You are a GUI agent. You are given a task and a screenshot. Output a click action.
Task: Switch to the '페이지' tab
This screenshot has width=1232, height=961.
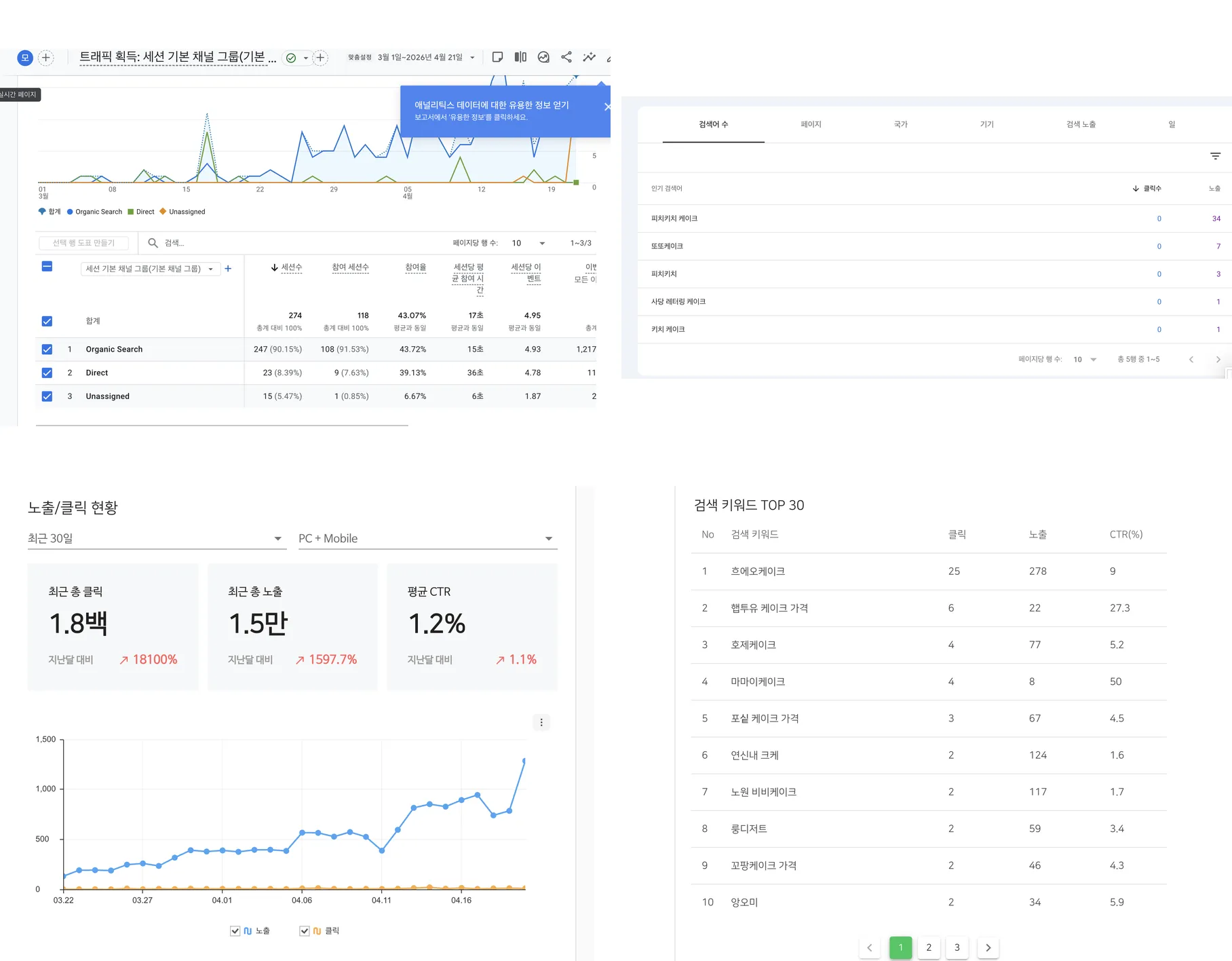coord(811,124)
